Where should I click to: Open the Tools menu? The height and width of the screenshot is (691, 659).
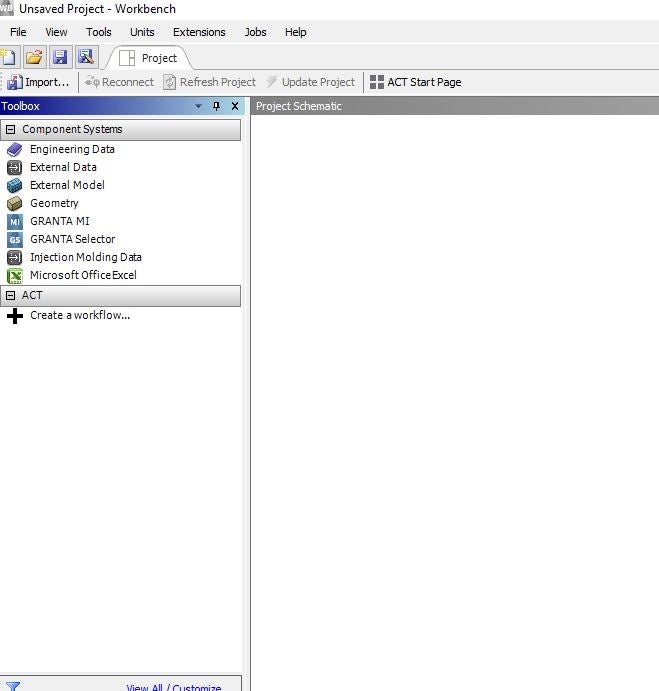pyautogui.click(x=98, y=32)
